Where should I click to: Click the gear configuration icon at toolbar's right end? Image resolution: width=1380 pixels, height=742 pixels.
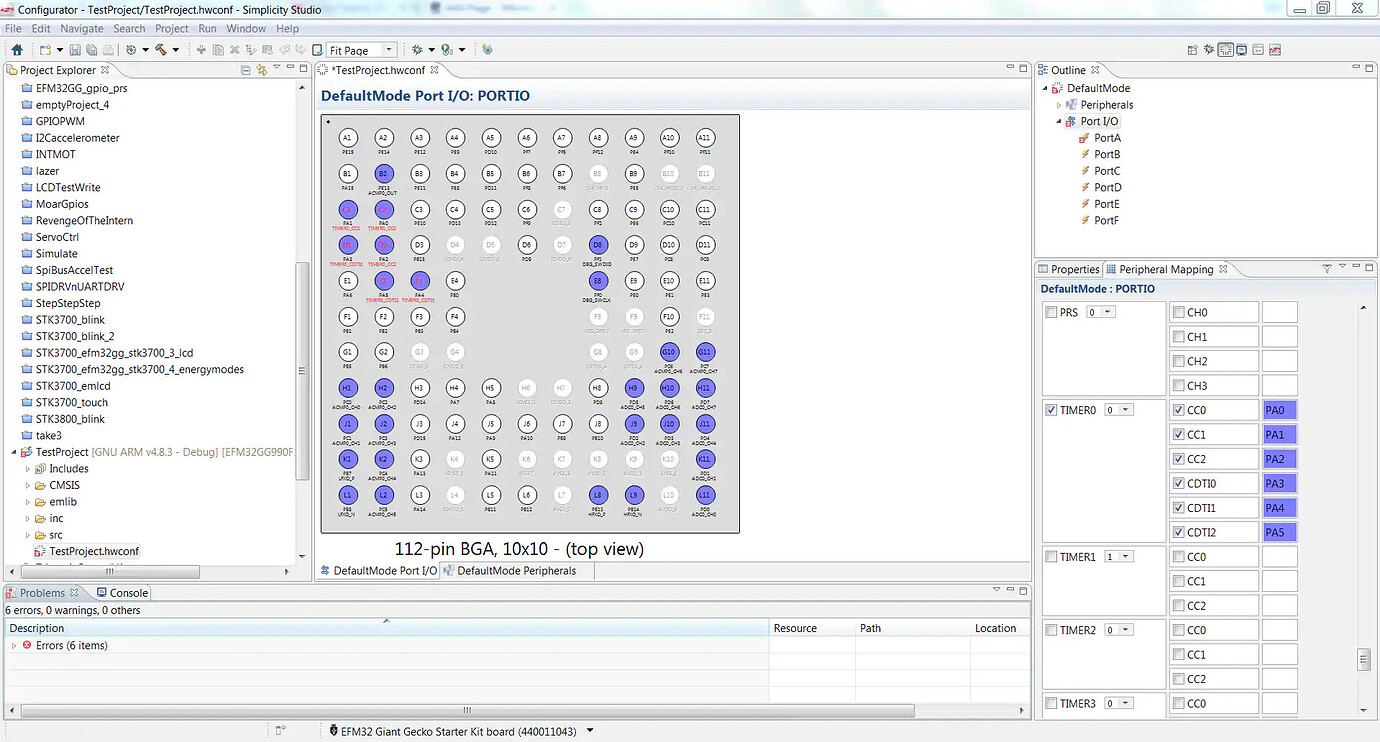(x=486, y=48)
